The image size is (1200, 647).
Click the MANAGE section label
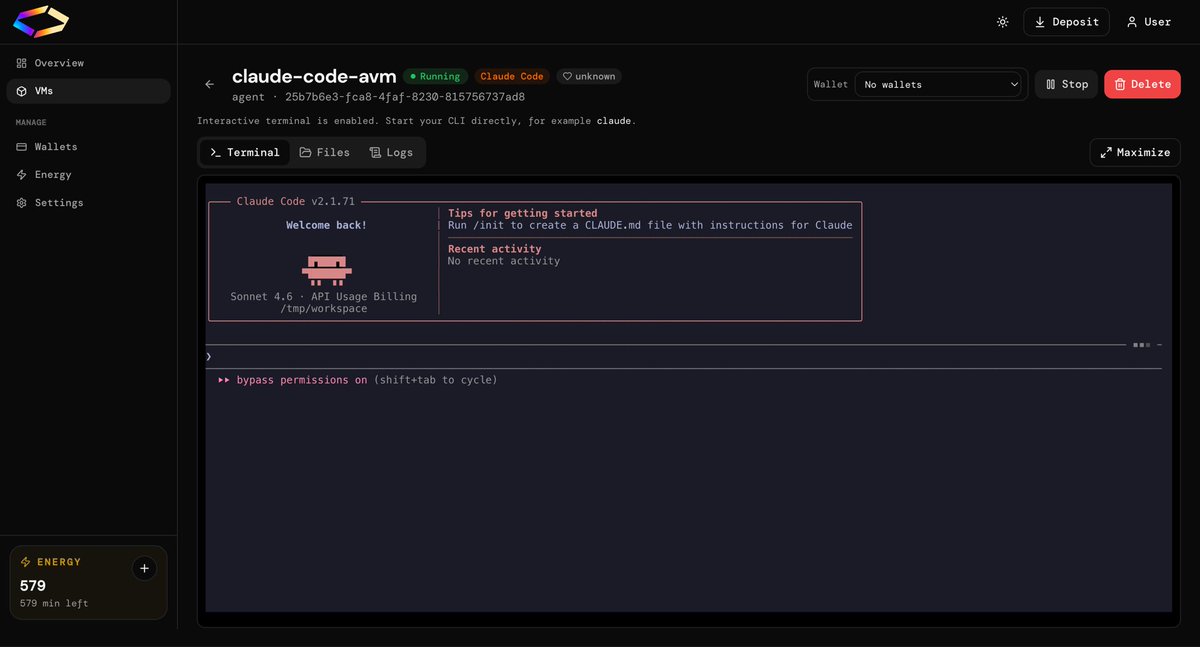coord(31,122)
